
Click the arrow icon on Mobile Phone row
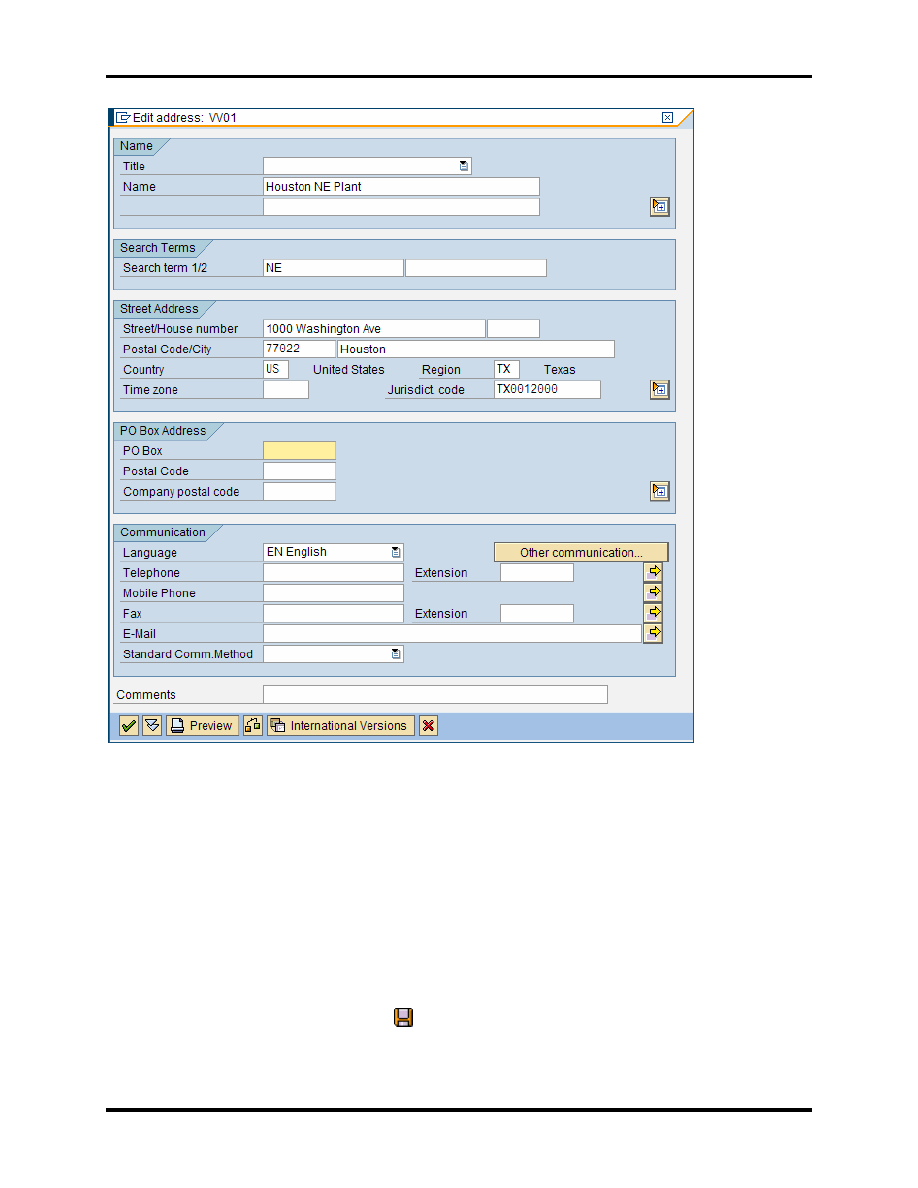(653, 592)
